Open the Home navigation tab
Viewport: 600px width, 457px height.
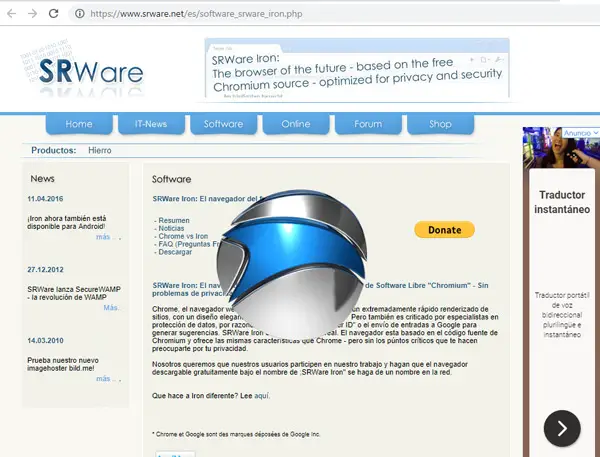[x=79, y=124]
